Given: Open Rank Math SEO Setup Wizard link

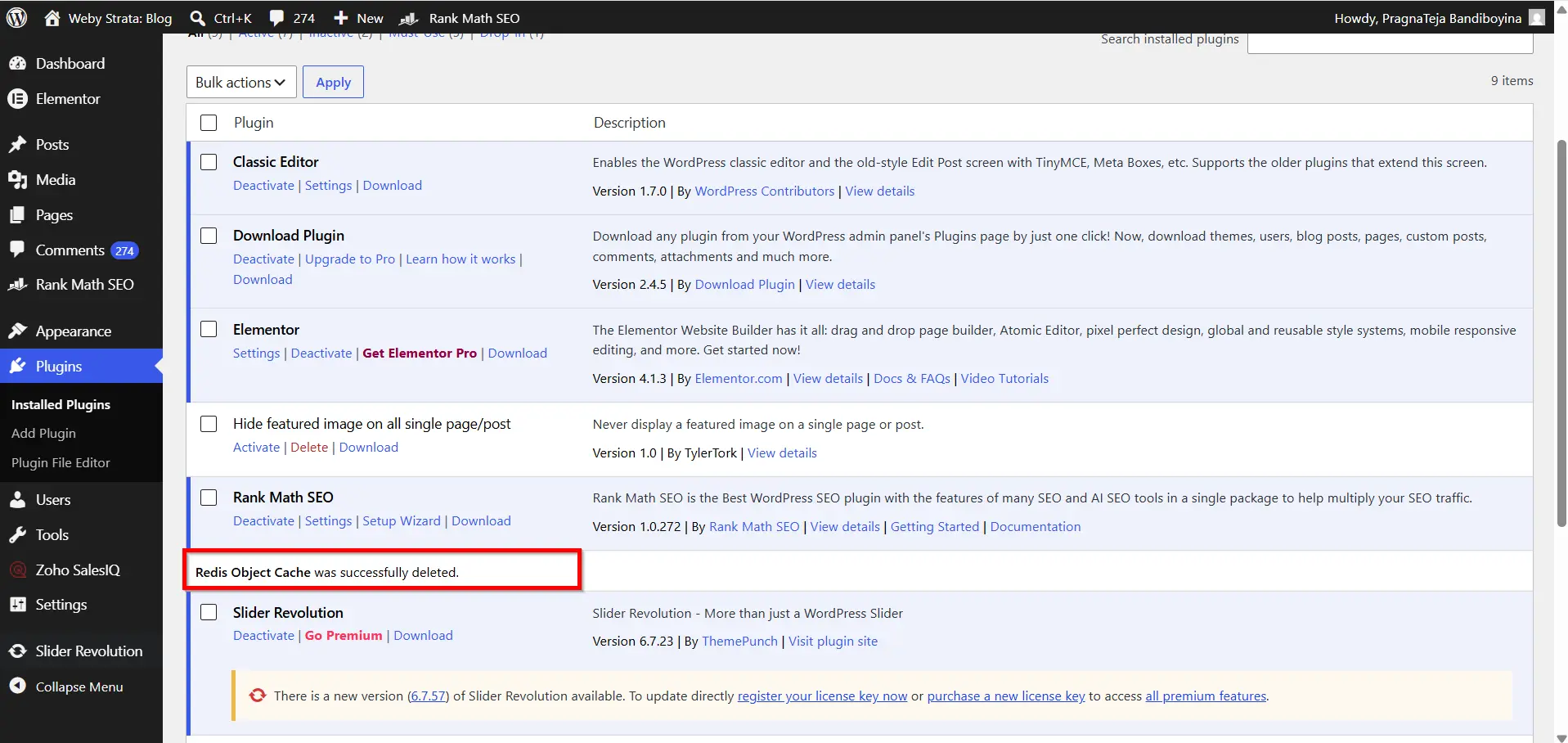Looking at the screenshot, I should point(402,521).
